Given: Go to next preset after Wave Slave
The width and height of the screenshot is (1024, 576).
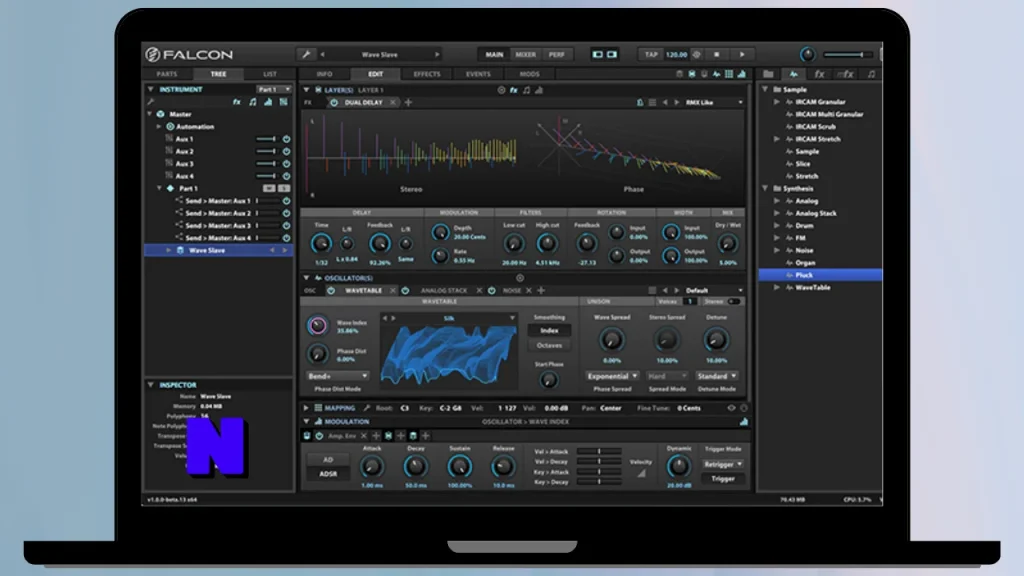Looking at the screenshot, I should [437, 55].
